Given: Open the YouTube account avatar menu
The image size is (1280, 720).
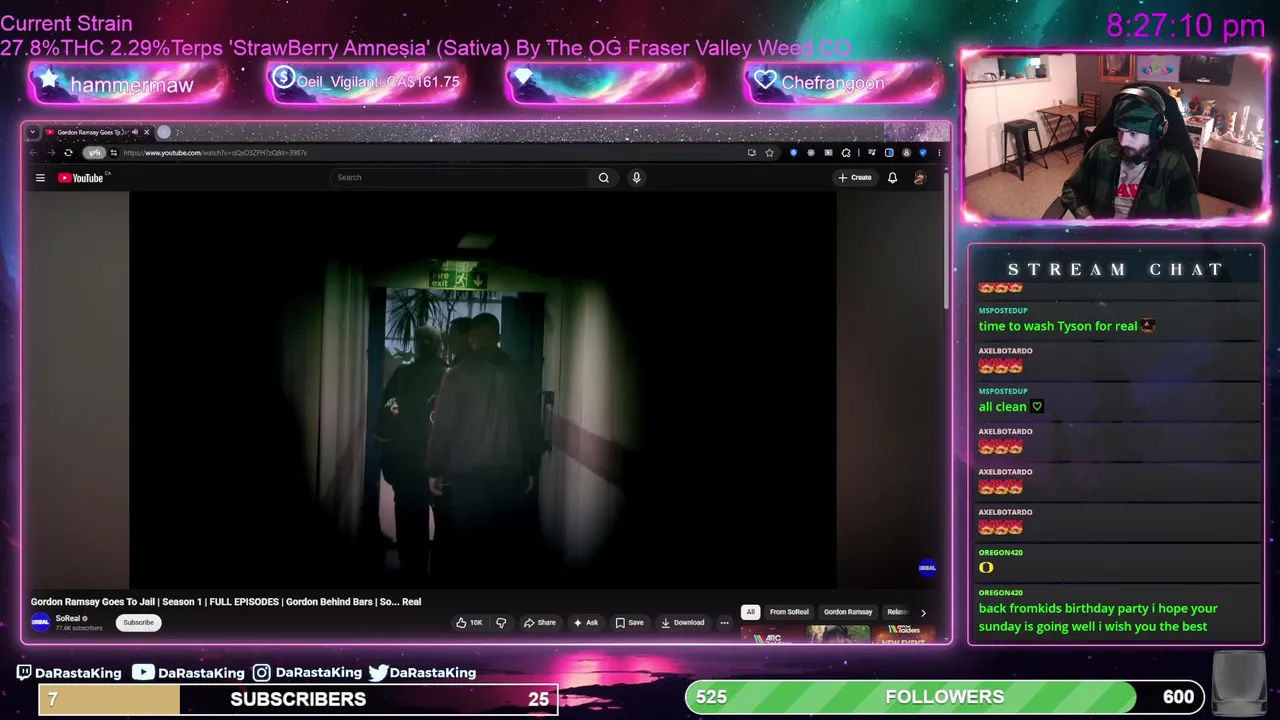Looking at the screenshot, I should [x=920, y=178].
